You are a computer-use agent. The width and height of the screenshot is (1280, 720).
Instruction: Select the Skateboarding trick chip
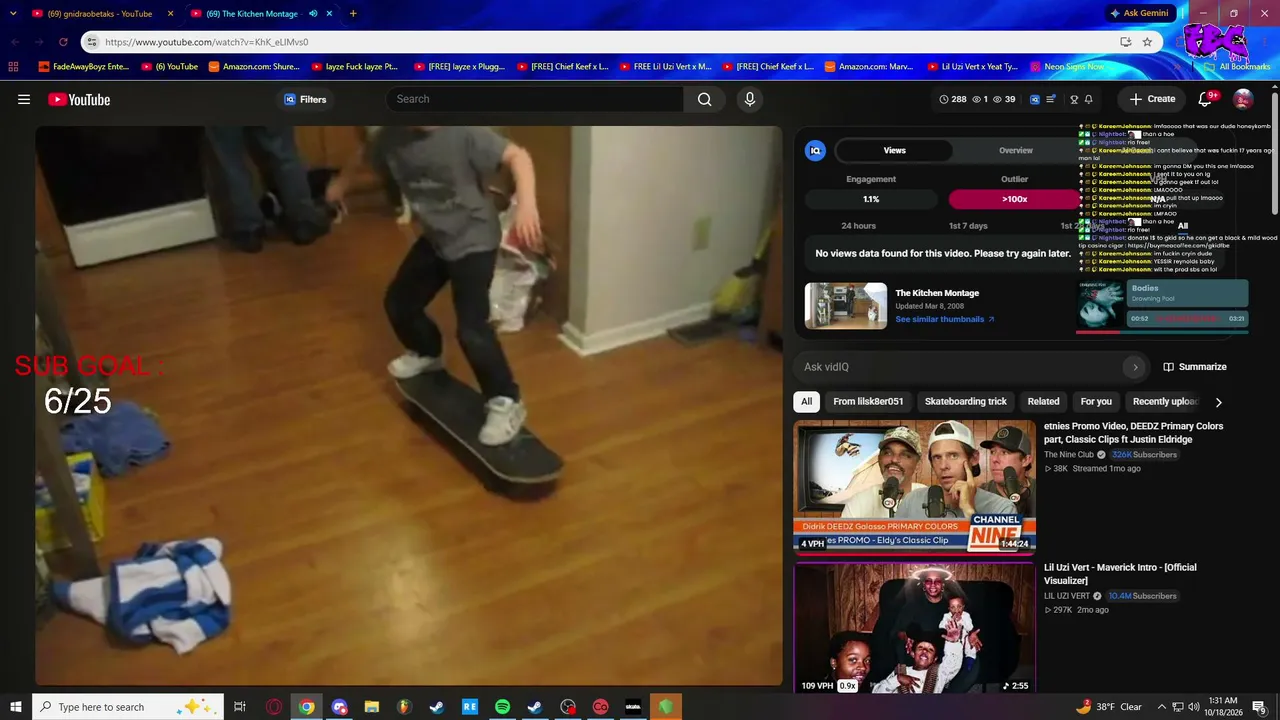point(965,401)
